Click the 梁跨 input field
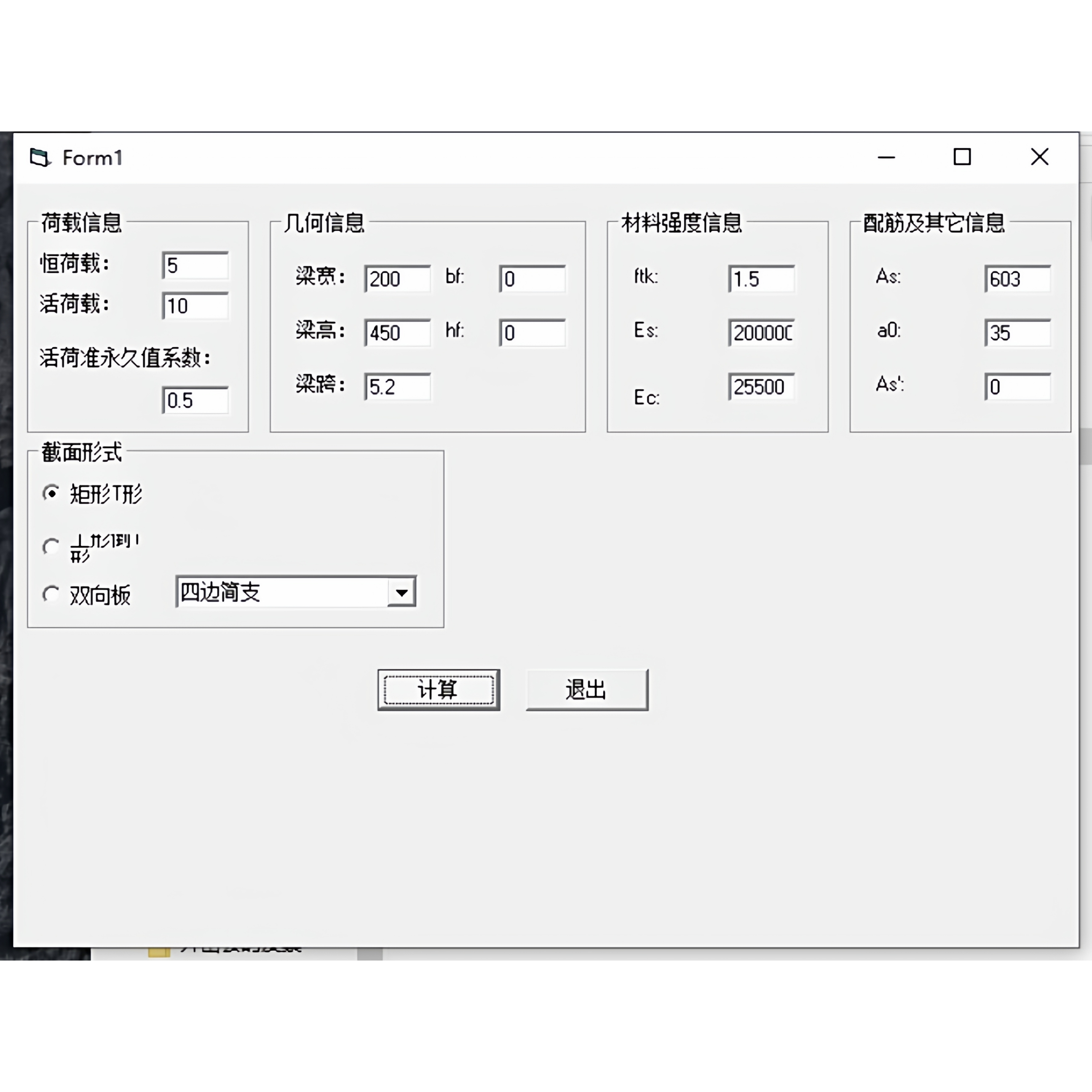The width and height of the screenshot is (1092, 1092). point(397,387)
